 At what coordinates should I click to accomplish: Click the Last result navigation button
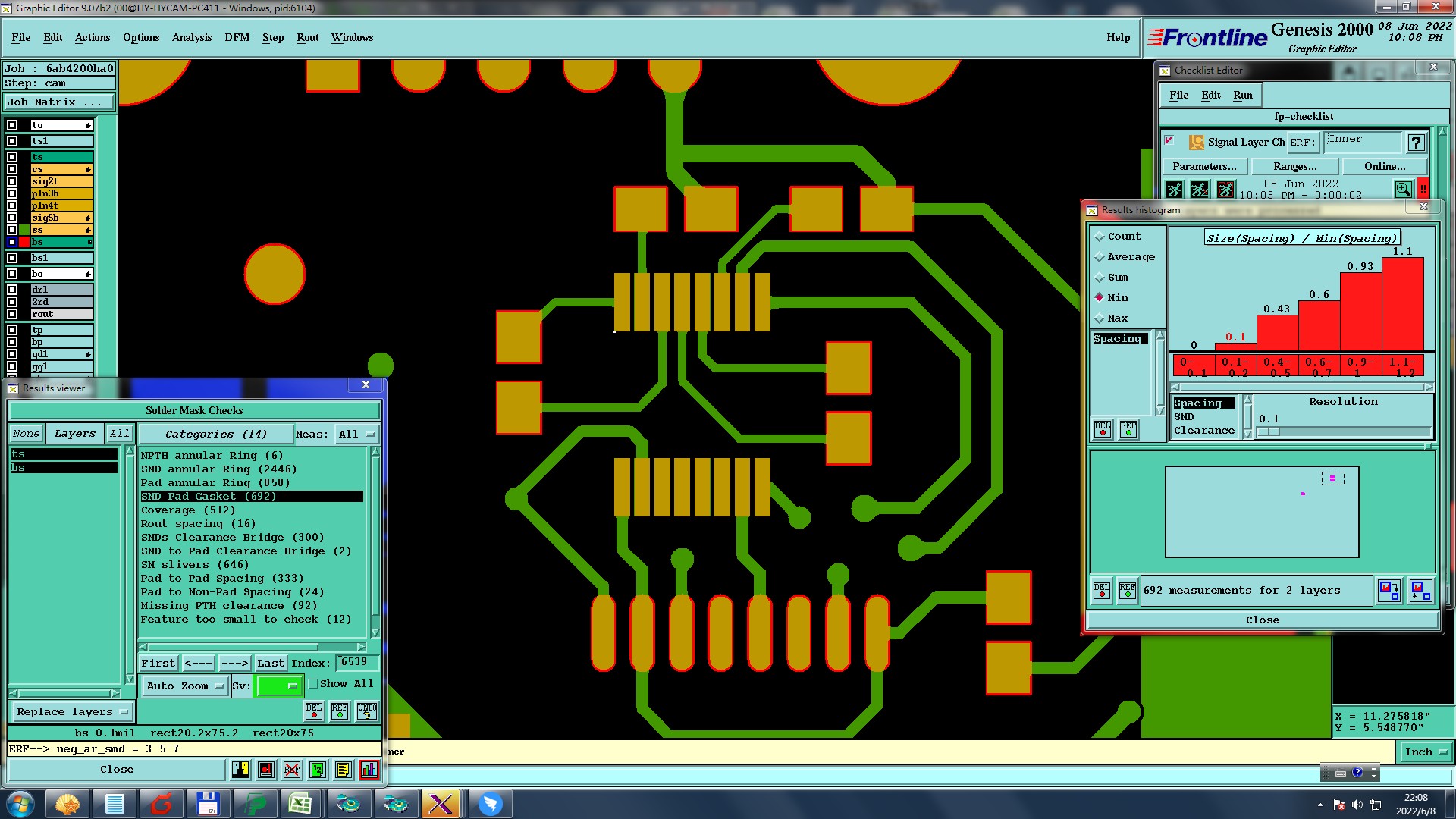[x=270, y=663]
